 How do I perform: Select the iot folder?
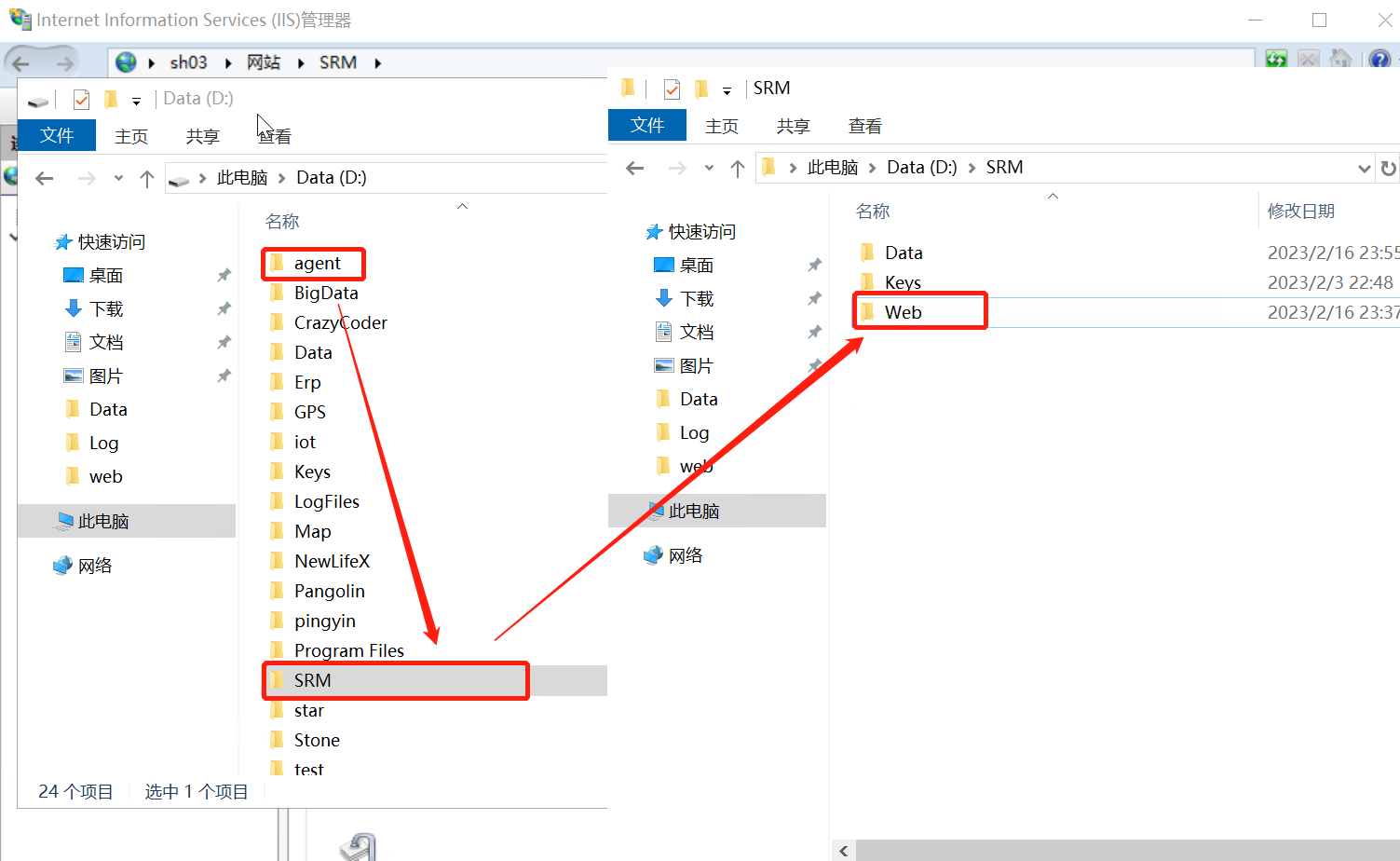coord(305,443)
